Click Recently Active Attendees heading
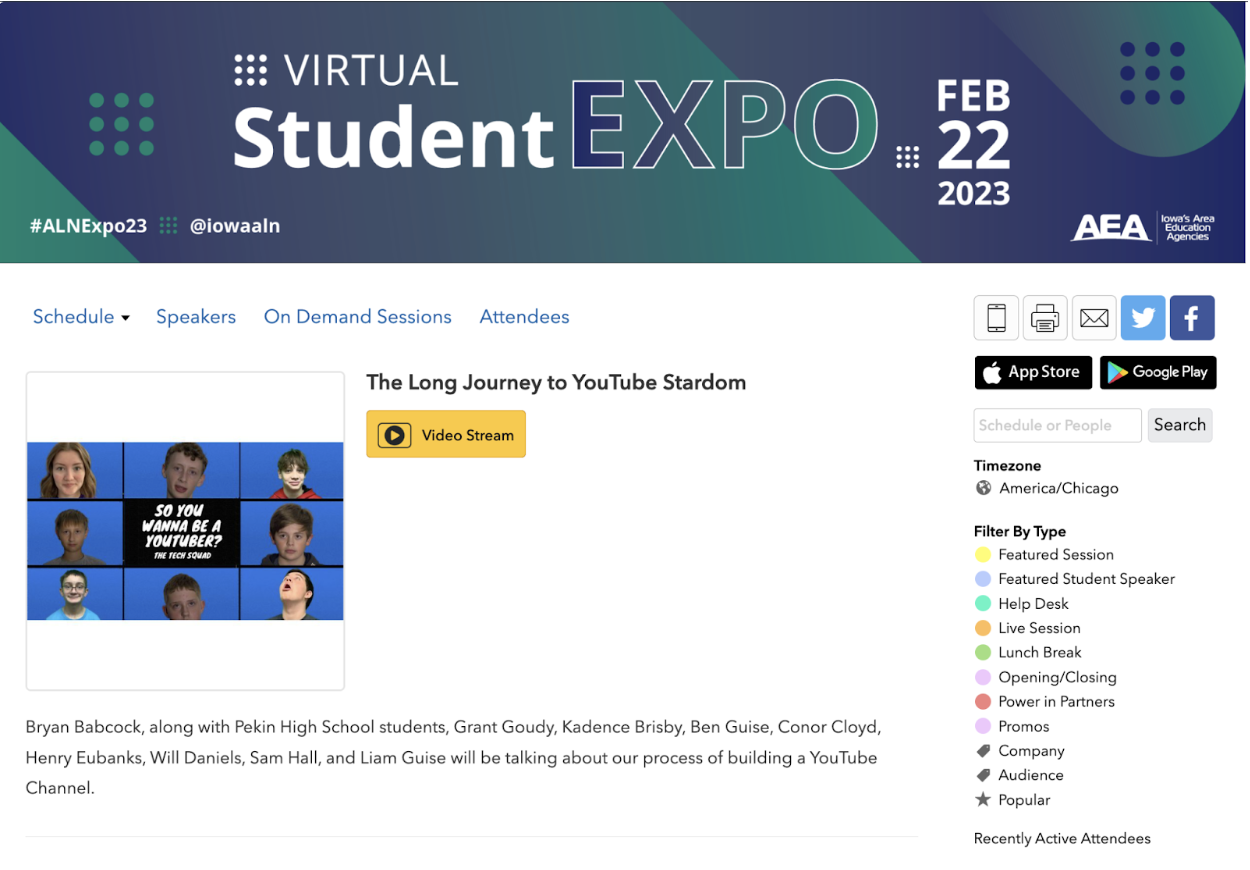This screenshot has width=1250, height=870. [x=1062, y=839]
